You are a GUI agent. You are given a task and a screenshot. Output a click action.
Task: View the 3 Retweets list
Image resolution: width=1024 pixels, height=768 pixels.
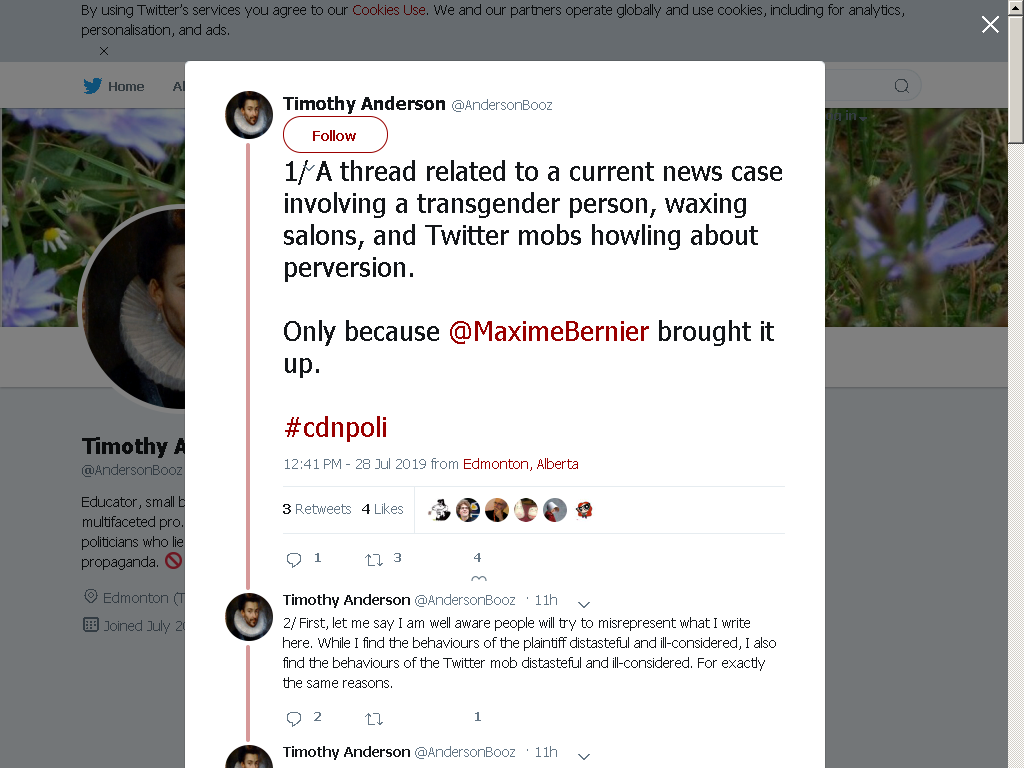[317, 509]
